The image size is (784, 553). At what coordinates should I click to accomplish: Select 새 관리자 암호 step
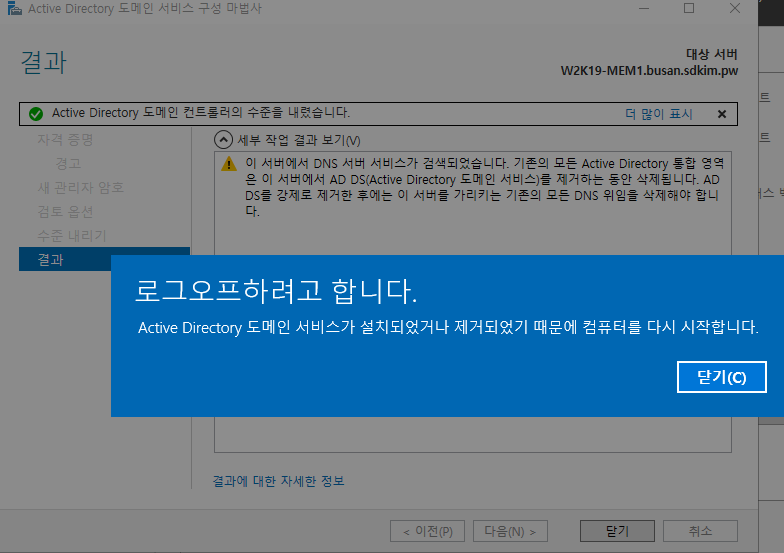80,188
